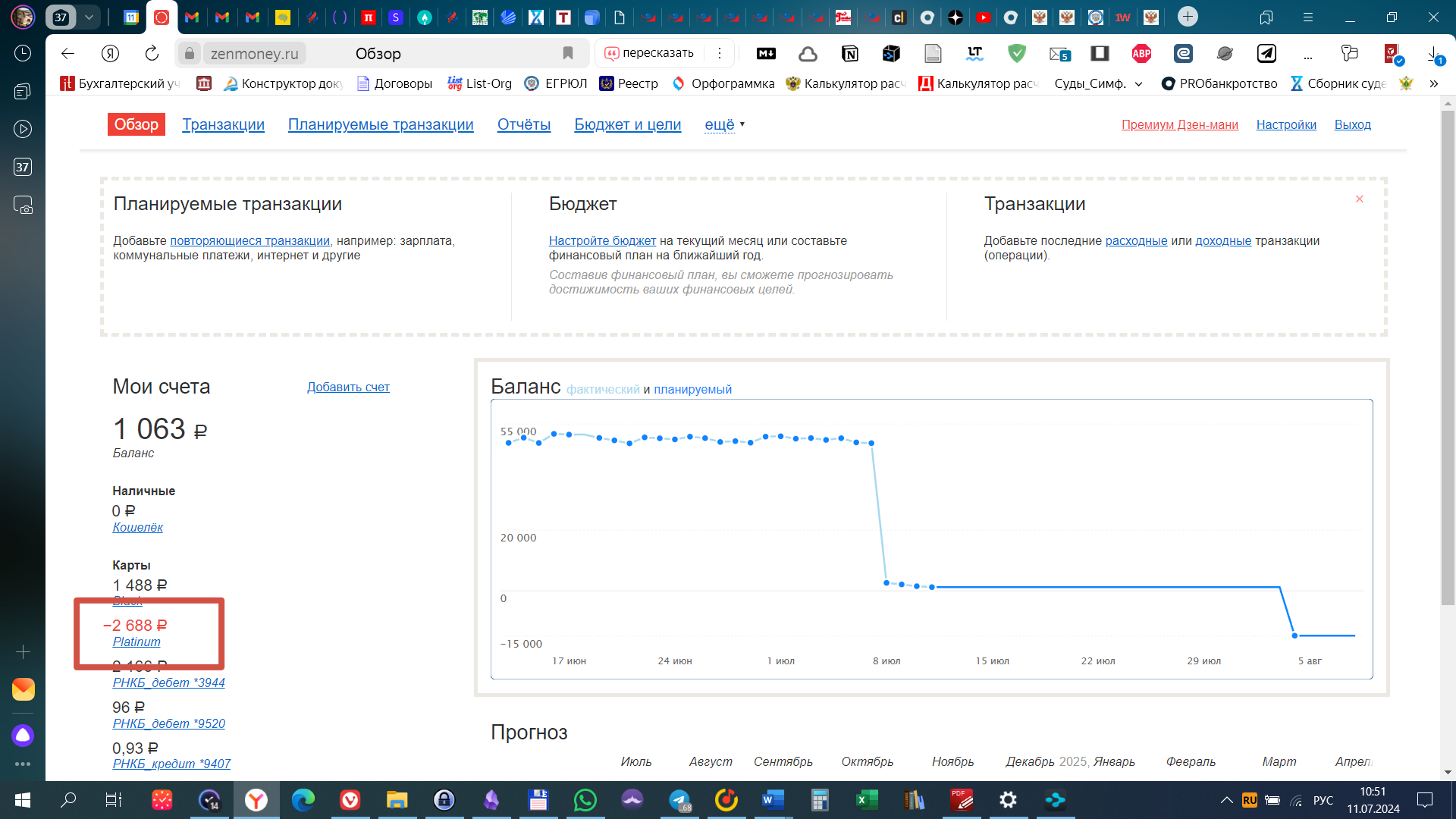The height and width of the screenshot is (819, 1456).
Task: Toggle the bookmark flag in address bar
Action: pyautogui.click(x=568, y=53)
